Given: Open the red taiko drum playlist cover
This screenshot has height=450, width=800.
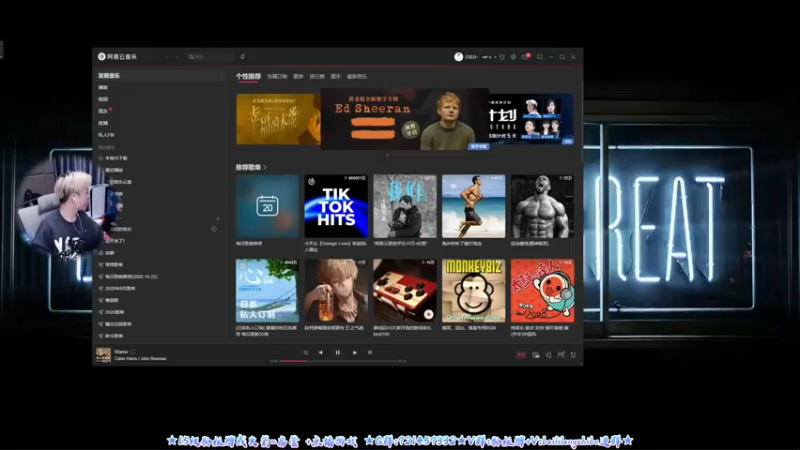Looking at the screenshot, I should (x=542, y=290).
